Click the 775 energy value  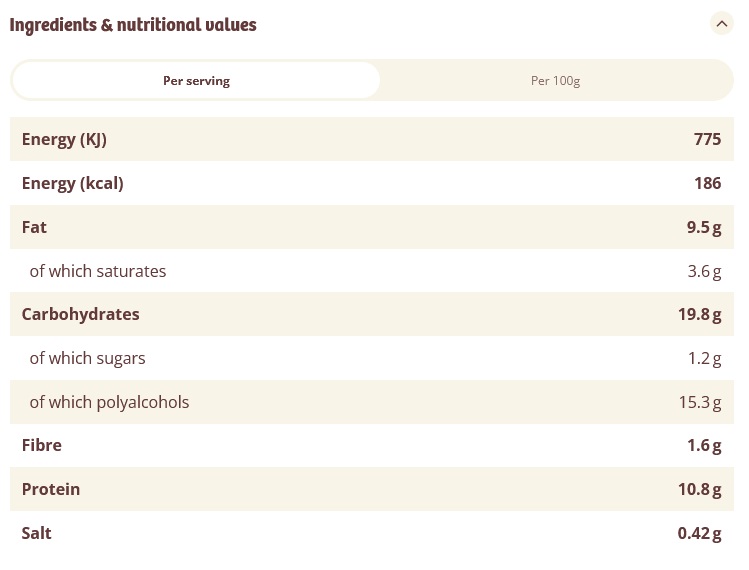coord(707,140)
